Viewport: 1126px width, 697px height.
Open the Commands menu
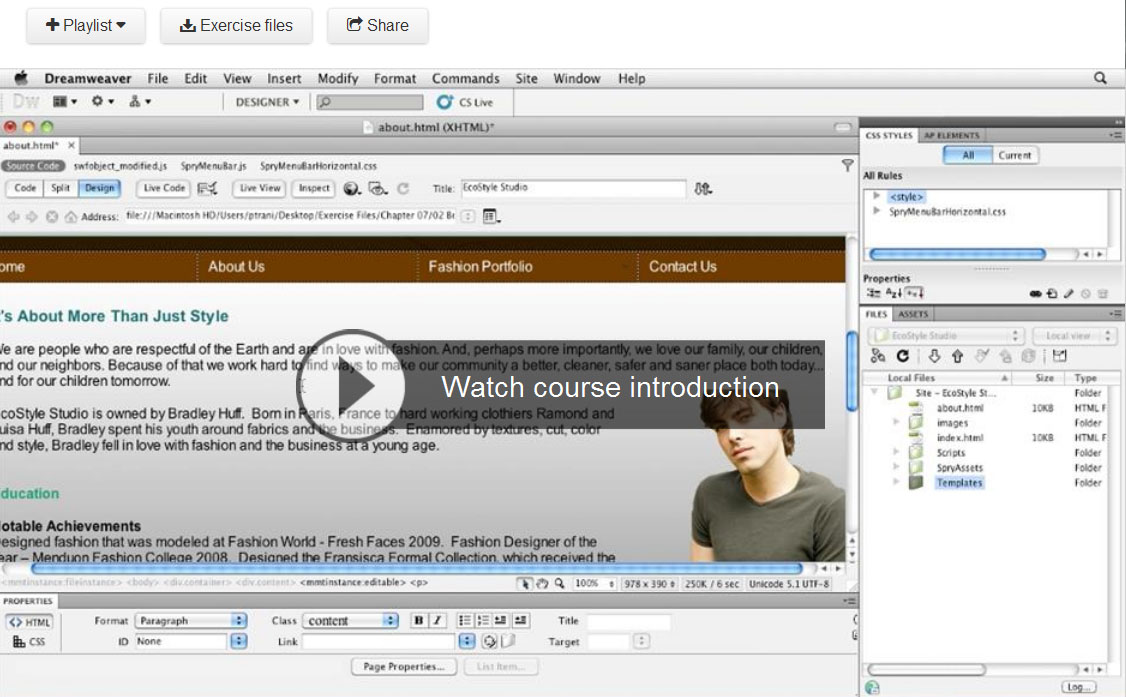pos(465,78)
